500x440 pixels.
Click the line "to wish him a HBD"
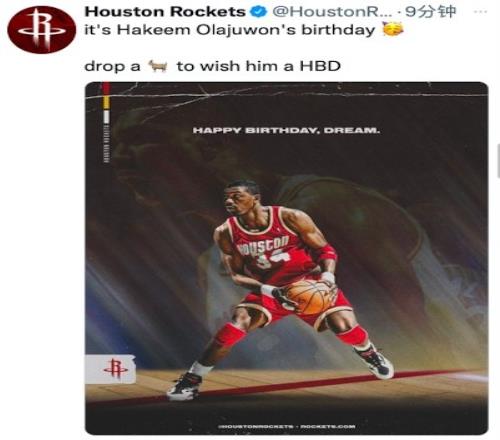259,66
